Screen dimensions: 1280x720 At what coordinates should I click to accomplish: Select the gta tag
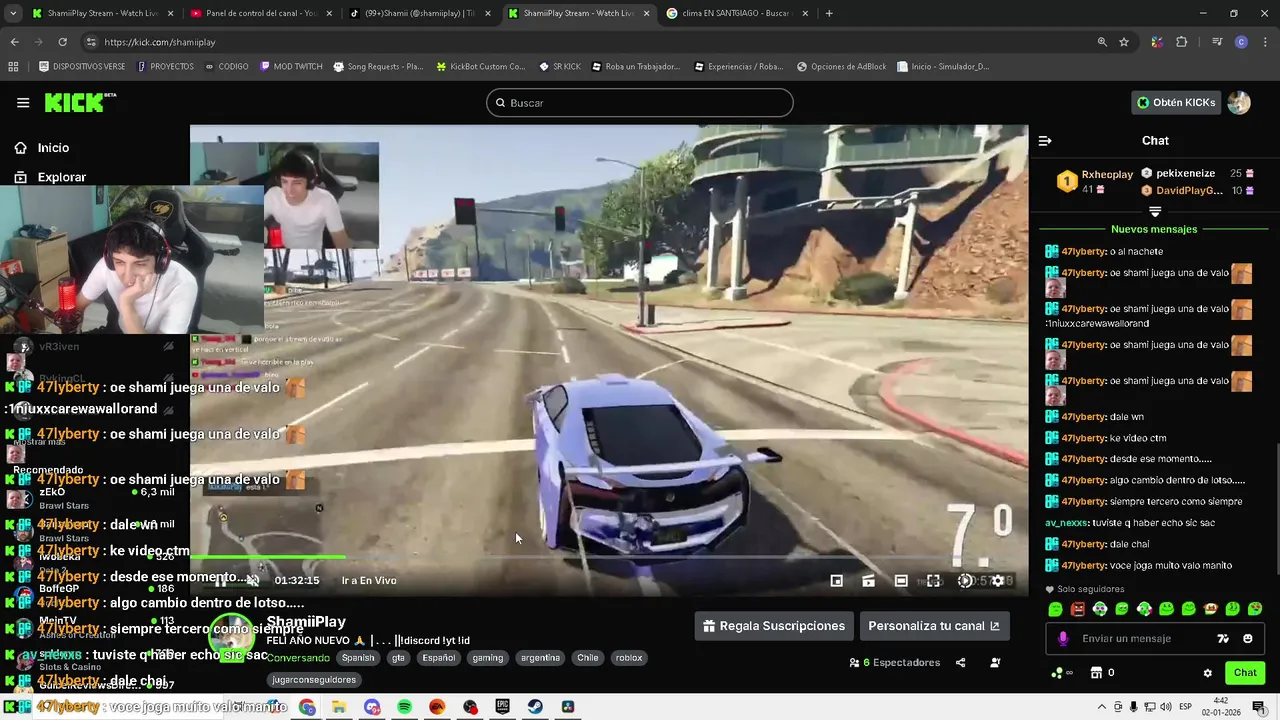(398, 658)
